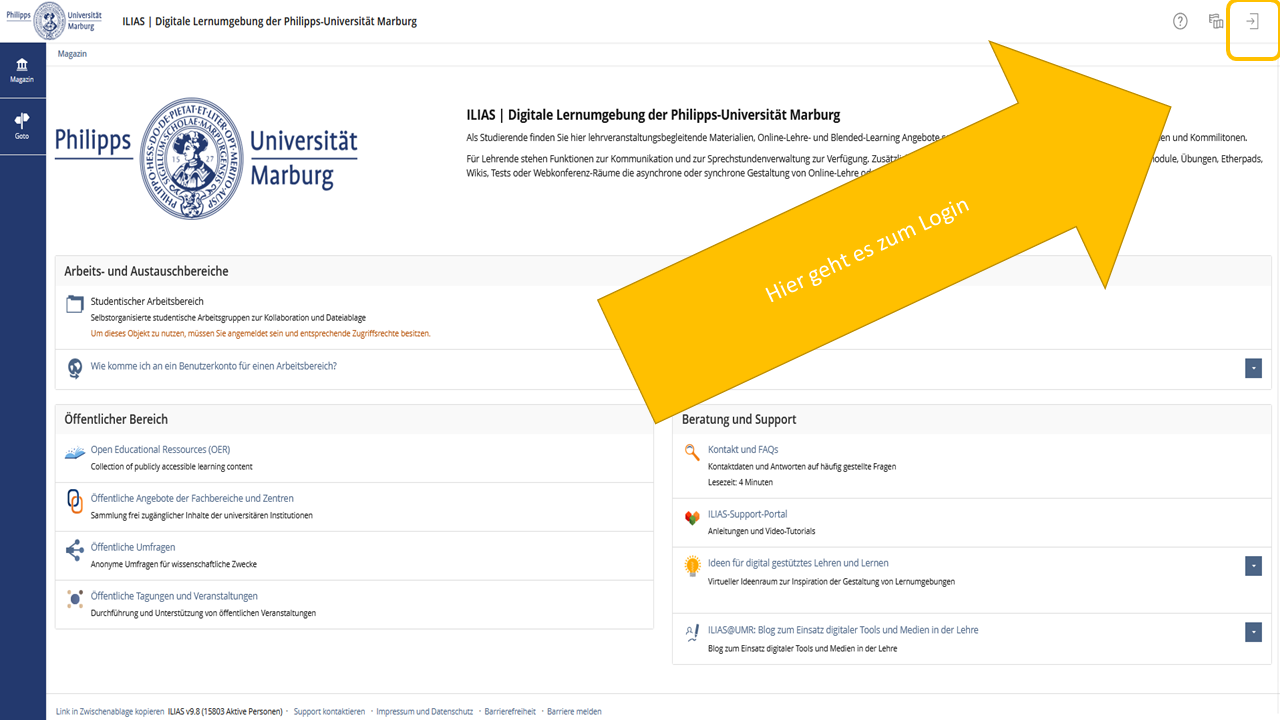This screenshot has width=1280, height=720.
Task: Select Magazin in the breadcrumb bar
Action: 71,53
